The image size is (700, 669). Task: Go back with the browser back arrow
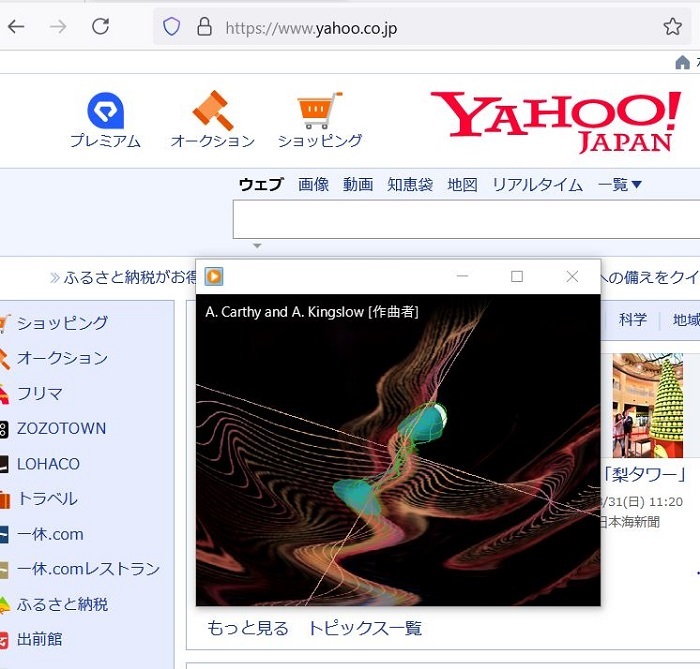click(16, 27)
